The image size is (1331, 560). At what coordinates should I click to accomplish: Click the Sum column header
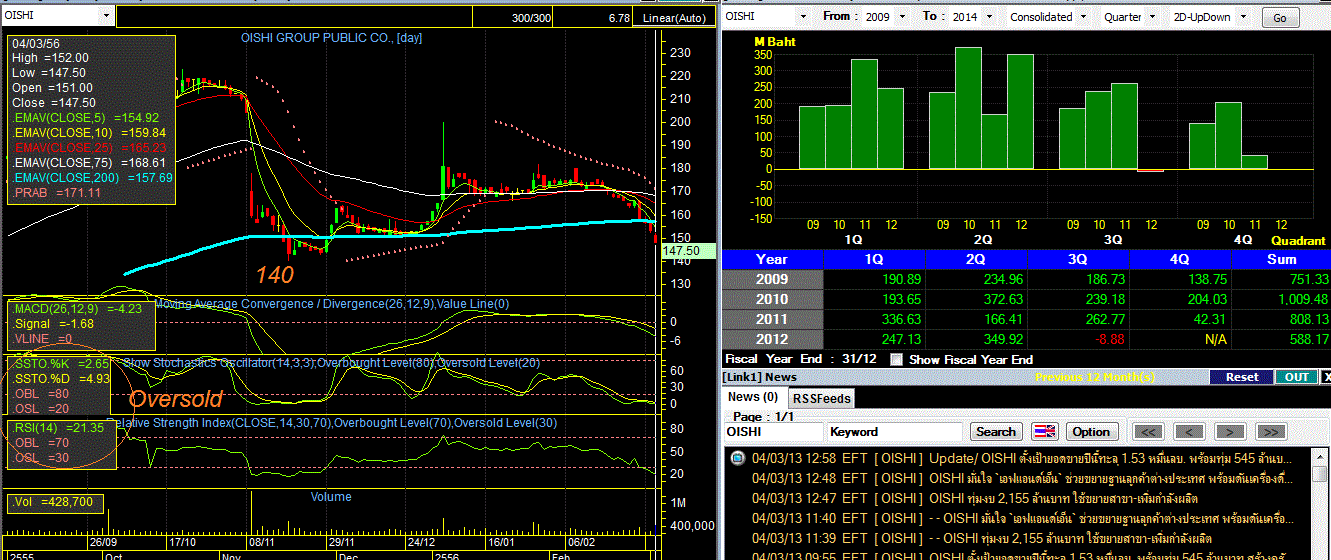click(x=1281, y=259)
